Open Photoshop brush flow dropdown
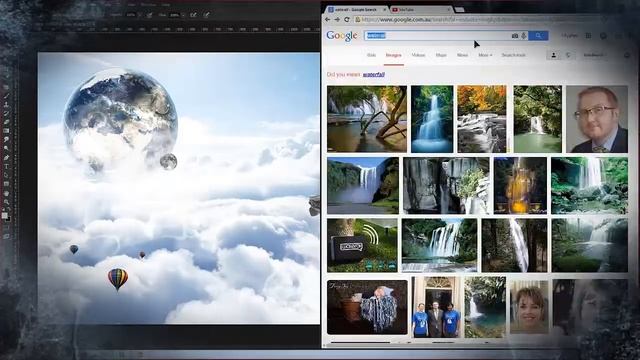The image size is (640, 360). coord(183,15)
